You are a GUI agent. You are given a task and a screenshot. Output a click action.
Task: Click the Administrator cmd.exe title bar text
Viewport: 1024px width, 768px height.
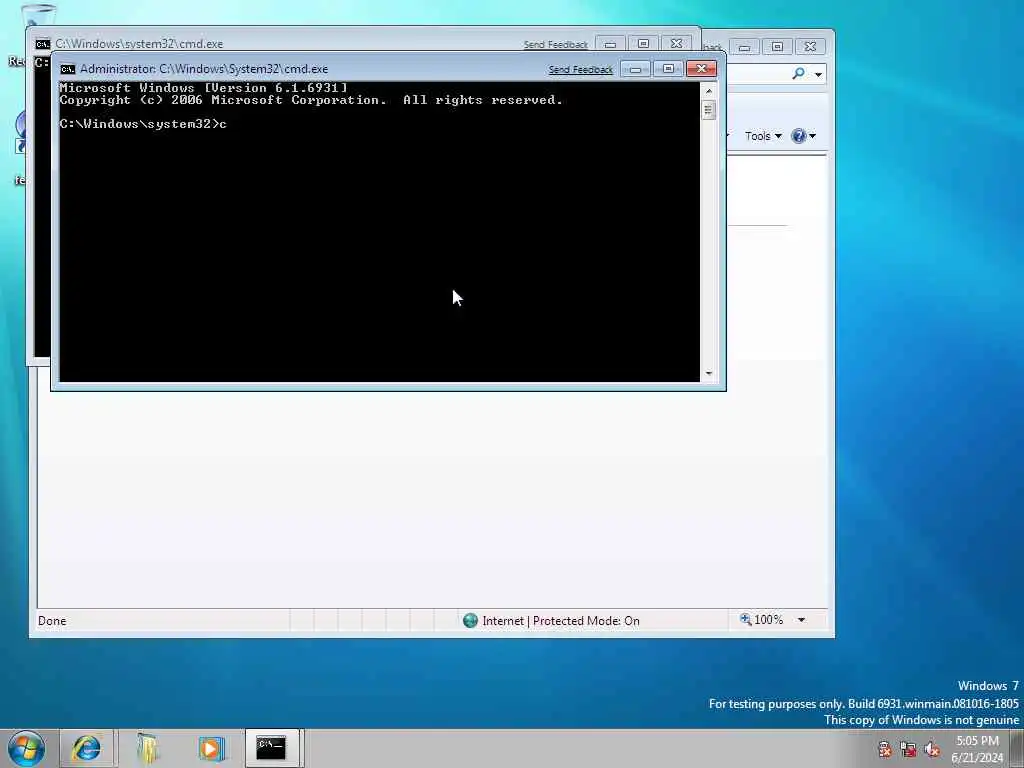(x=204, y=69)
